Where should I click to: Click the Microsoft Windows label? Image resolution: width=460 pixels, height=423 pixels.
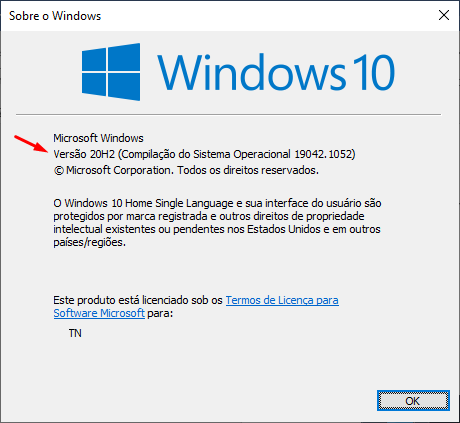point(98,138)
